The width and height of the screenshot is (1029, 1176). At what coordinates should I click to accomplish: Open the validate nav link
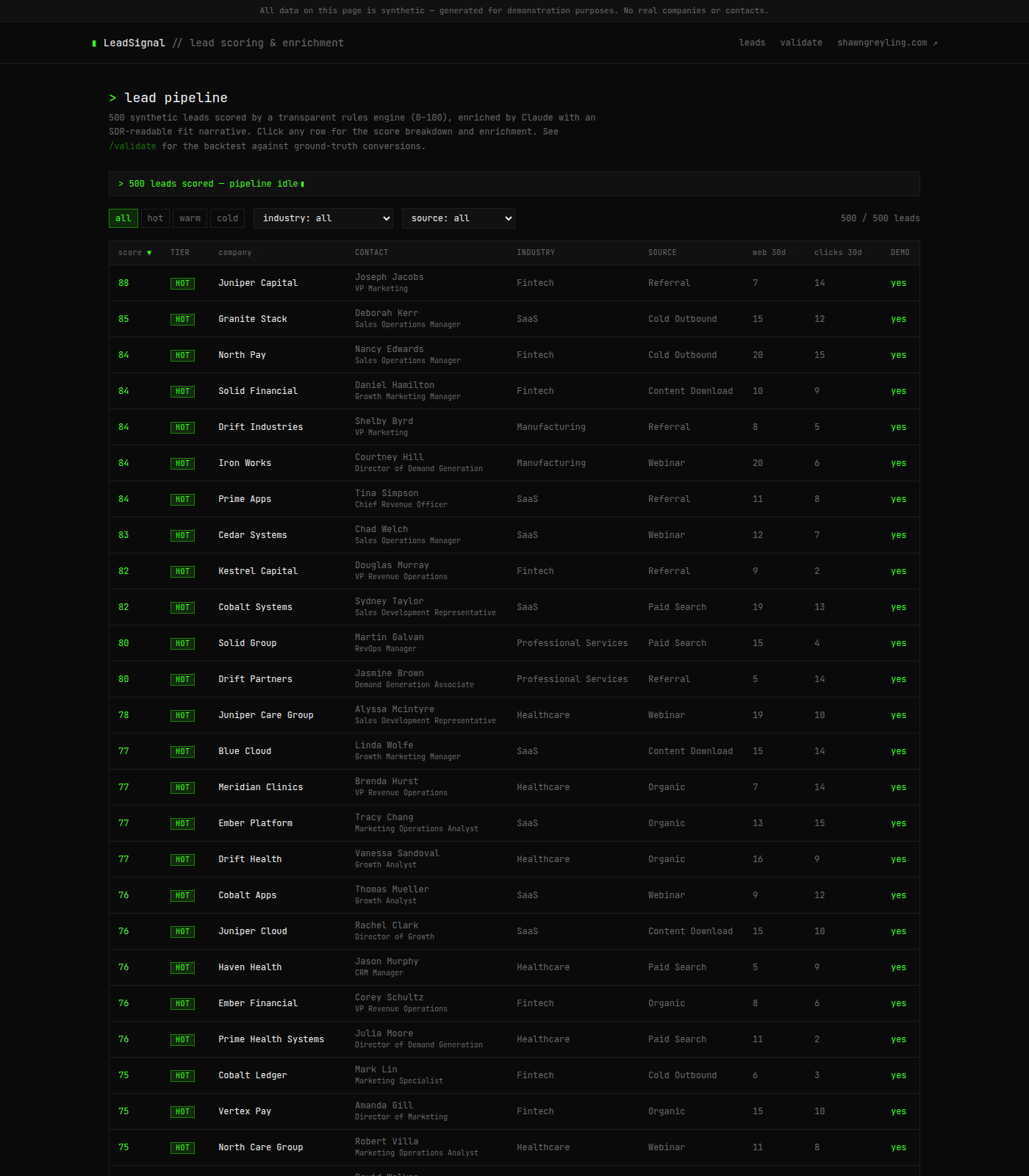tap(801, 43)
